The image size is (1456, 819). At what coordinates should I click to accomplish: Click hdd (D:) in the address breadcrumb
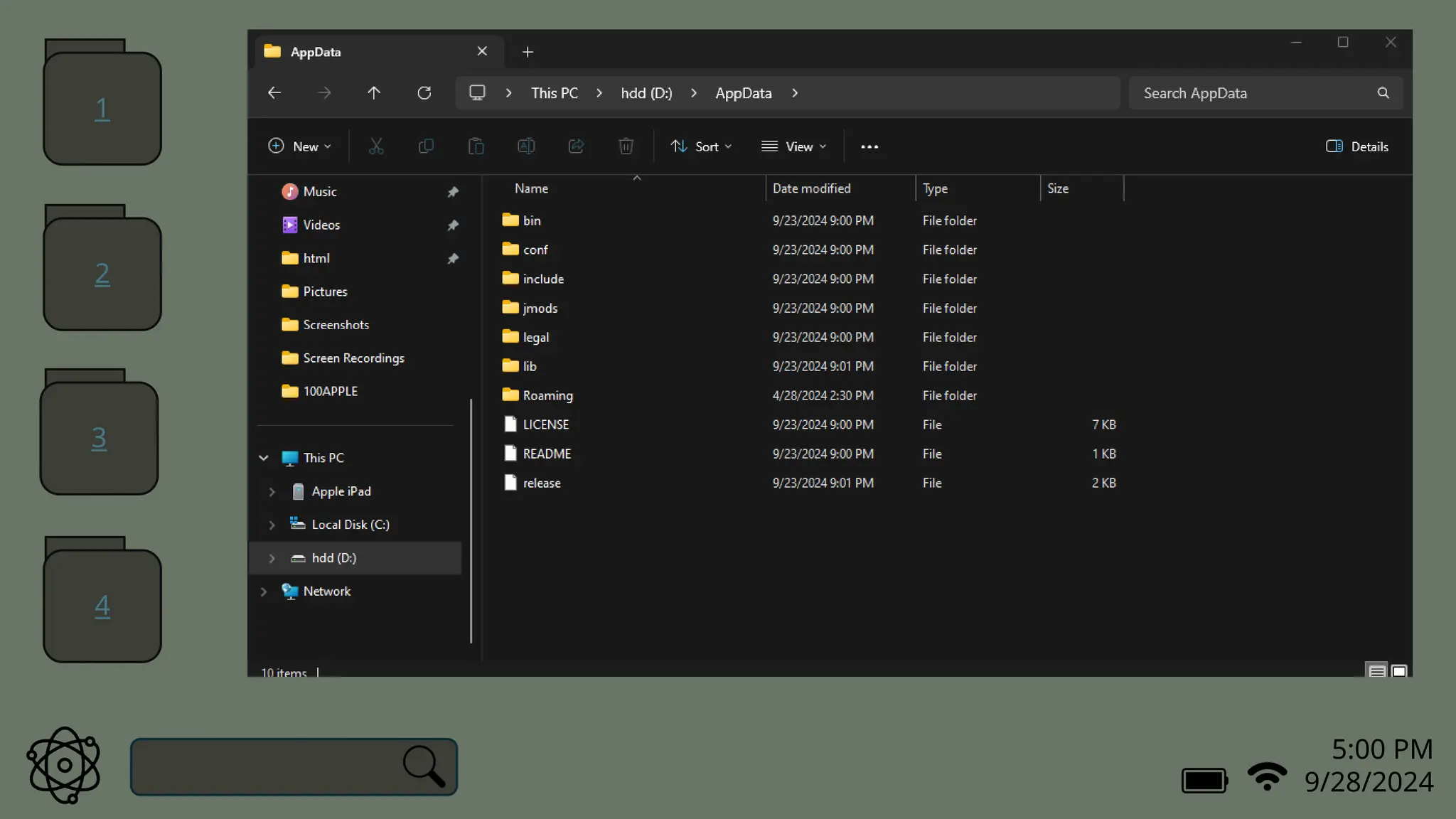646,93
